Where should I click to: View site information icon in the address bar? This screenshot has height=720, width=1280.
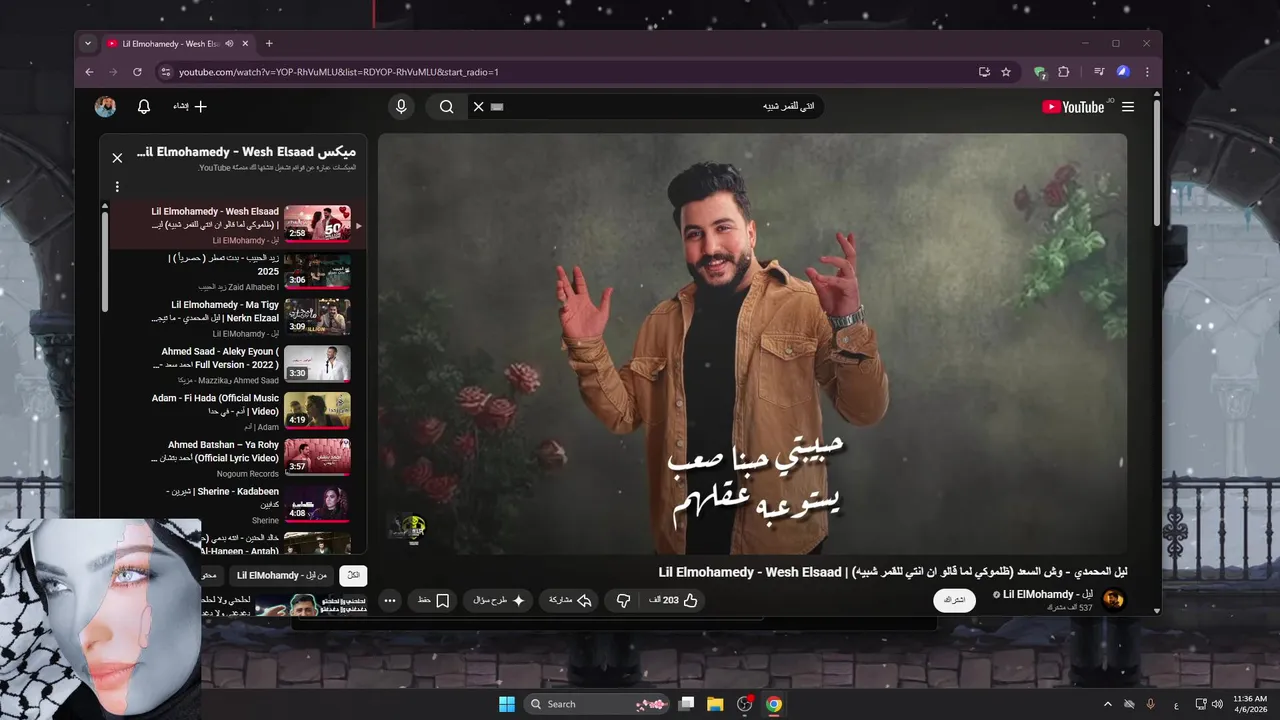[166, 72]
